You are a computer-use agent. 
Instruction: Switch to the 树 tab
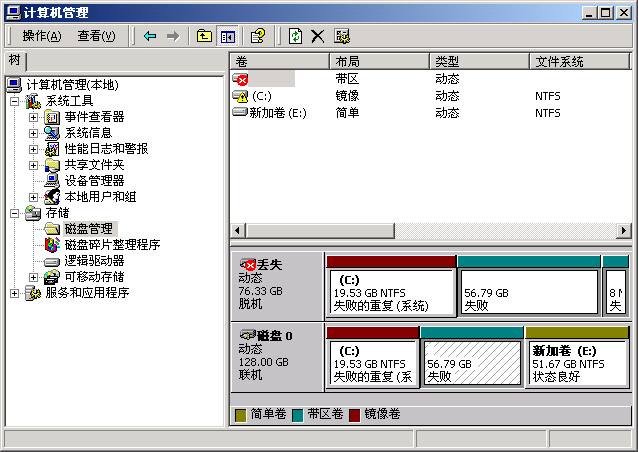(14, 60)
